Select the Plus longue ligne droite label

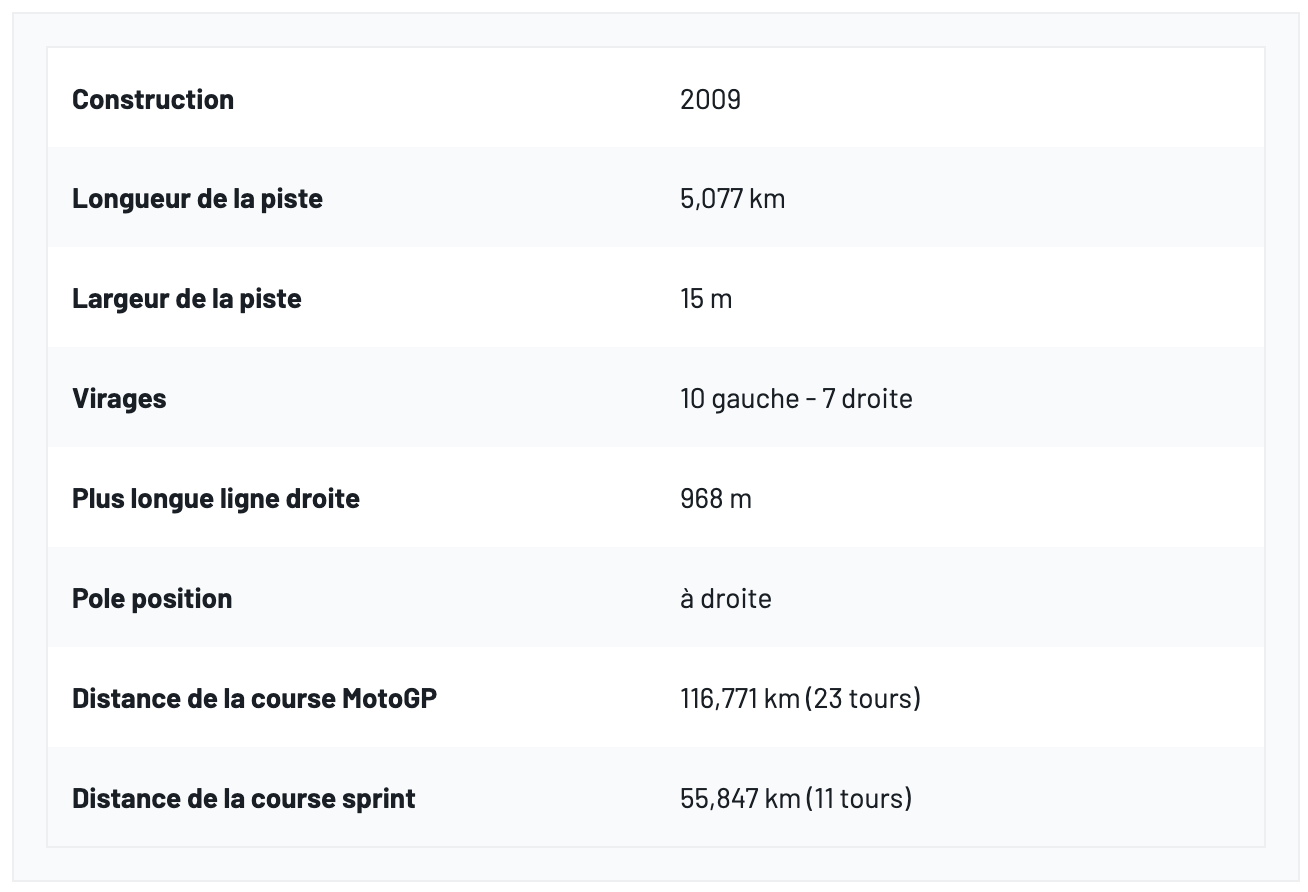click(x=216, y=498)
